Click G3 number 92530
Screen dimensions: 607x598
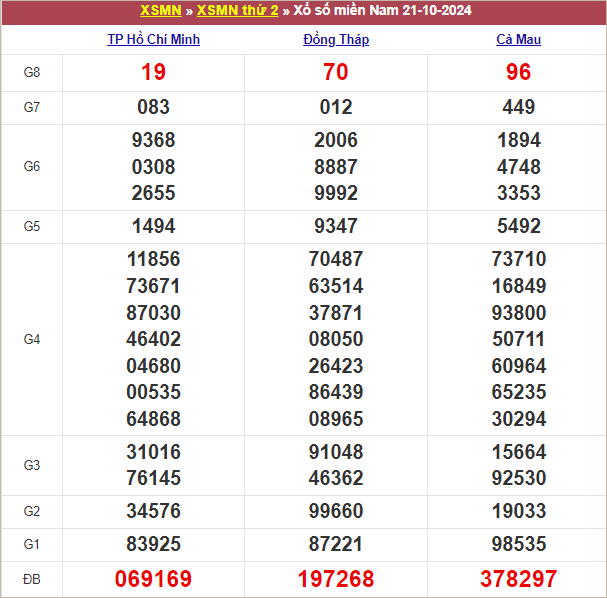[x=519, y=478]
